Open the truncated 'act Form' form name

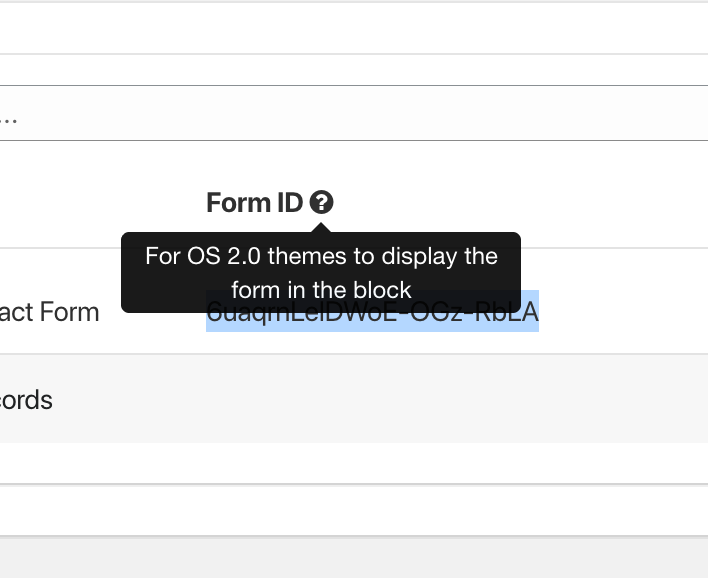(50, 312)
